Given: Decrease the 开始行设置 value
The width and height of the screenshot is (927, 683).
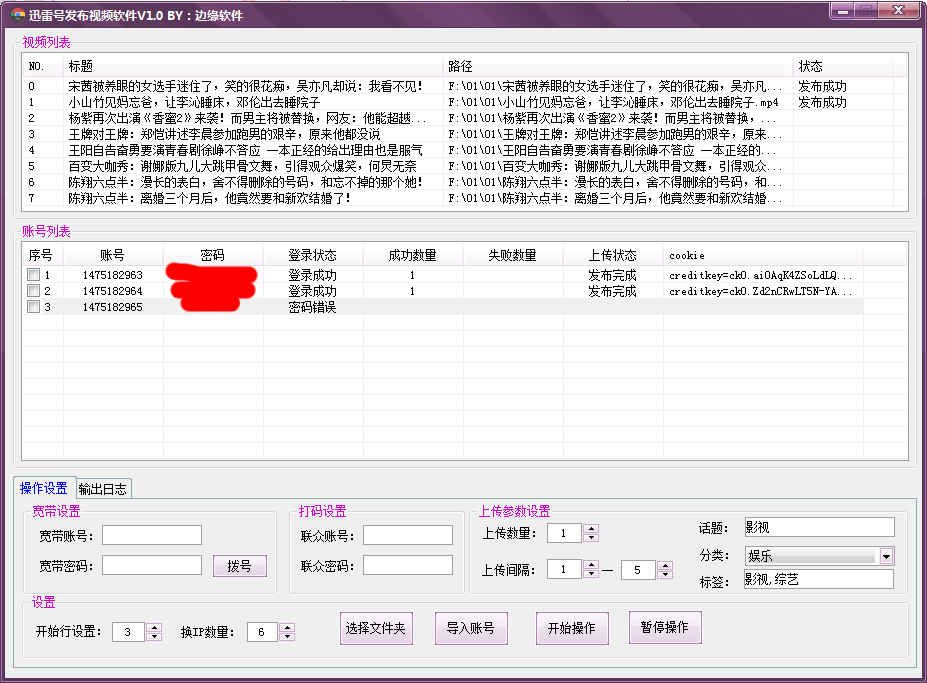Looking at the screenshot, I should 154,636.
